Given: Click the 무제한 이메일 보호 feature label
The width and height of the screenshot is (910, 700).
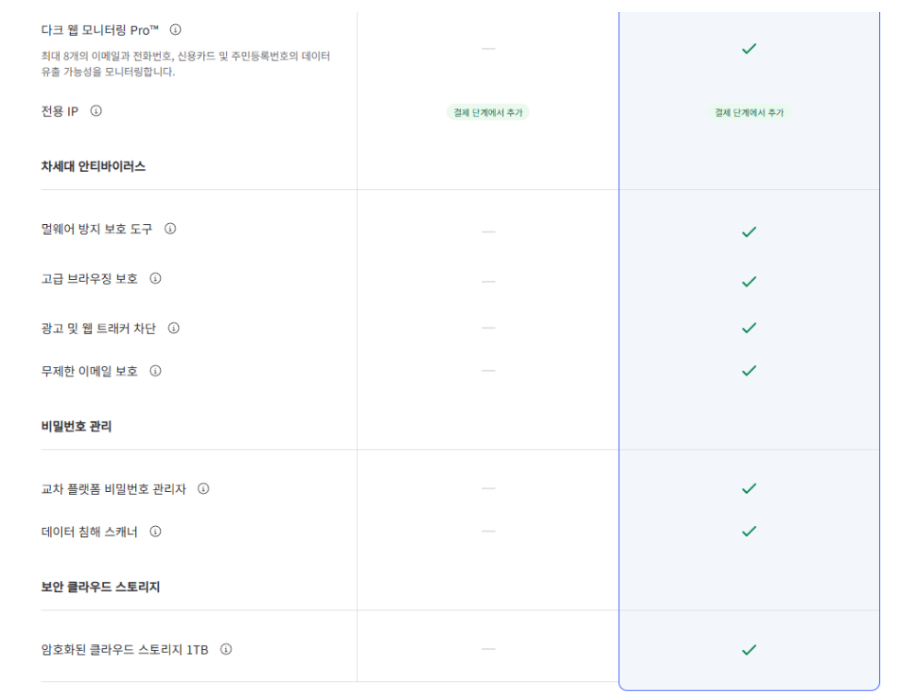Looking at the screenshot, I should point(89,371).
